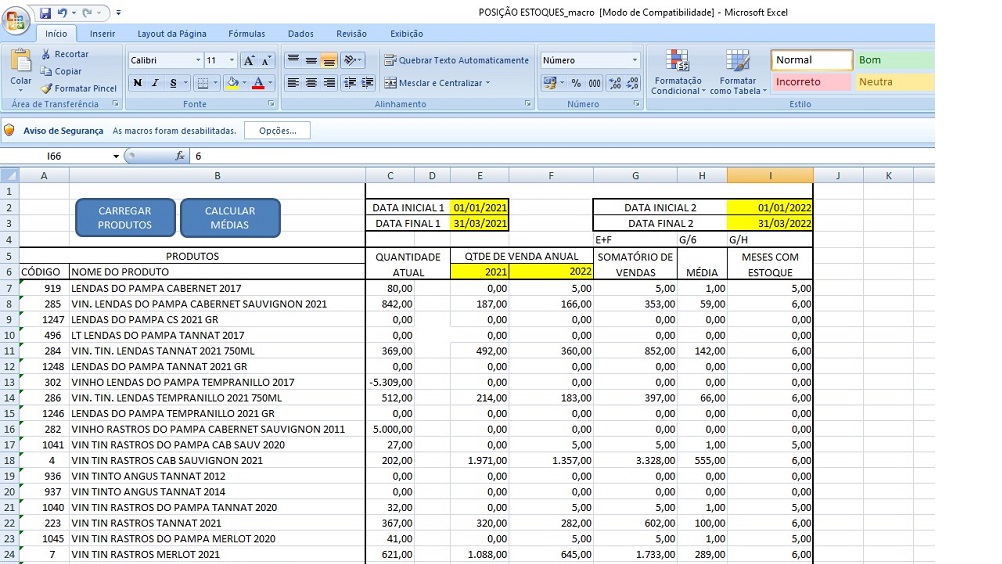
Task: Apply the Incorreto cell style swatch
Action: click(x=812, y=82)
